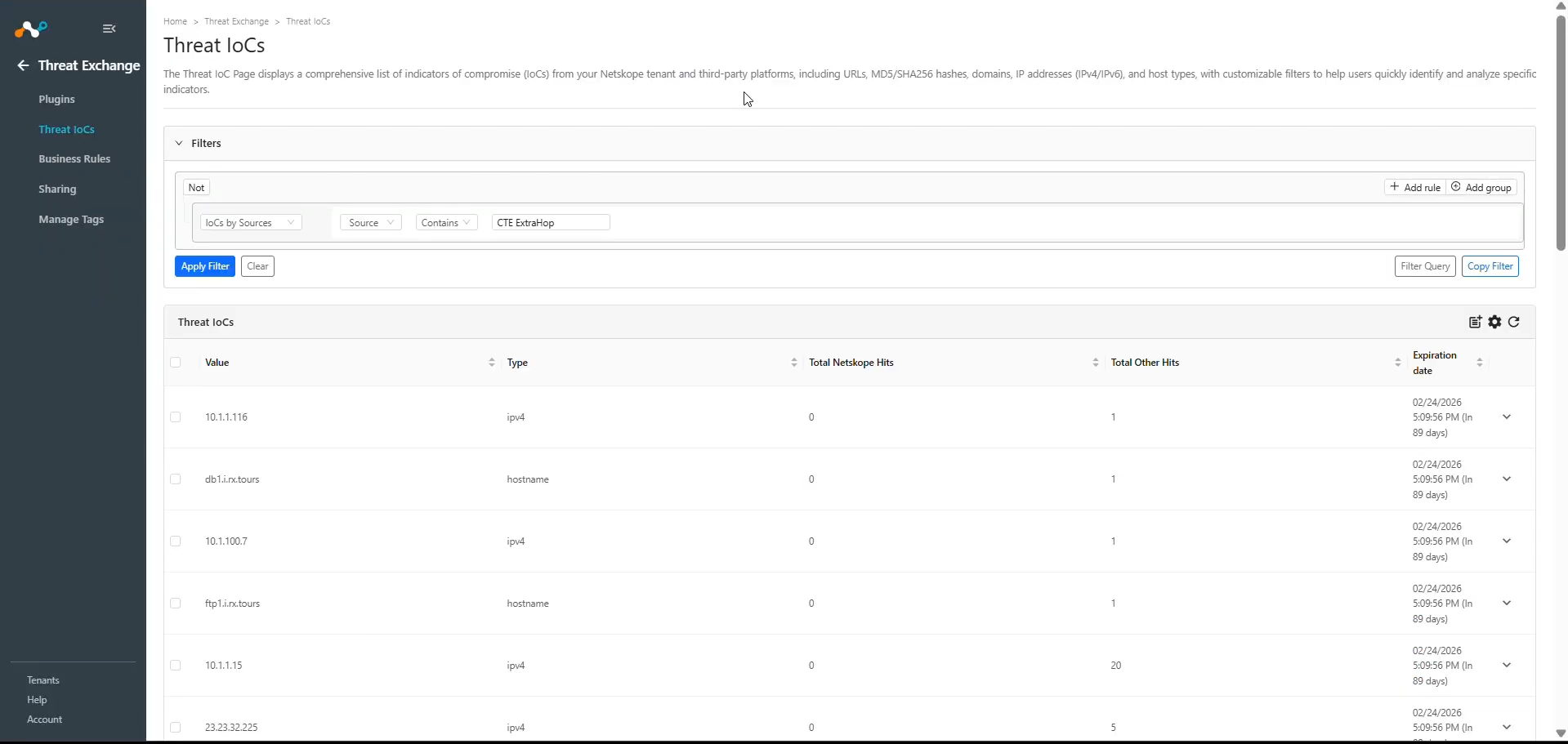The image size is (1568, 744).
Task: Expand the 23.23.32.225 row details
Action: (x=1507, y=728)
